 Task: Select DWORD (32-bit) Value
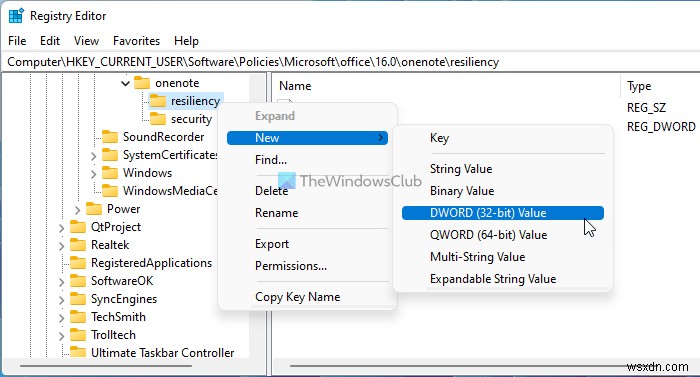point(503,213)
